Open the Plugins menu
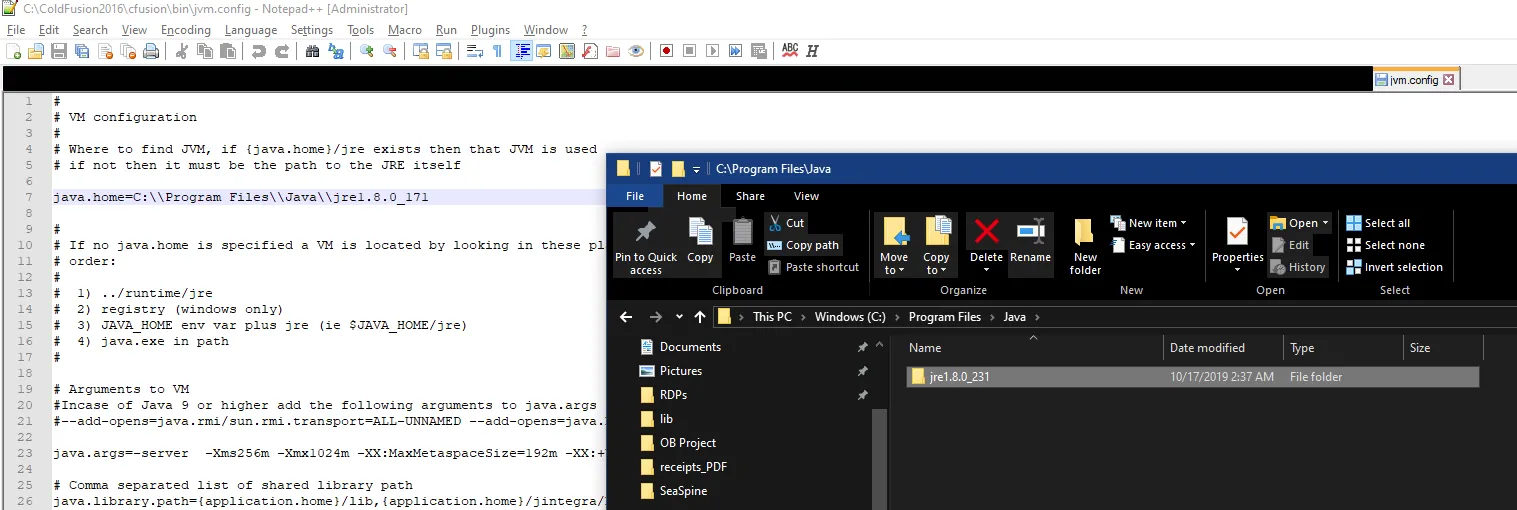 pos(490,30)
